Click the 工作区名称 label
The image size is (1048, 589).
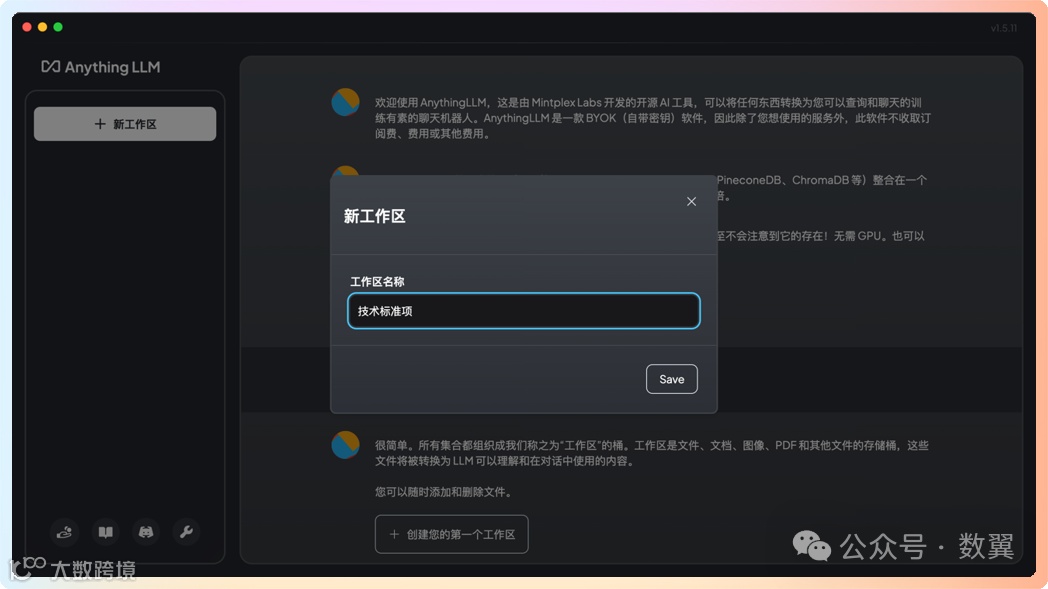(x=377, y=281)
